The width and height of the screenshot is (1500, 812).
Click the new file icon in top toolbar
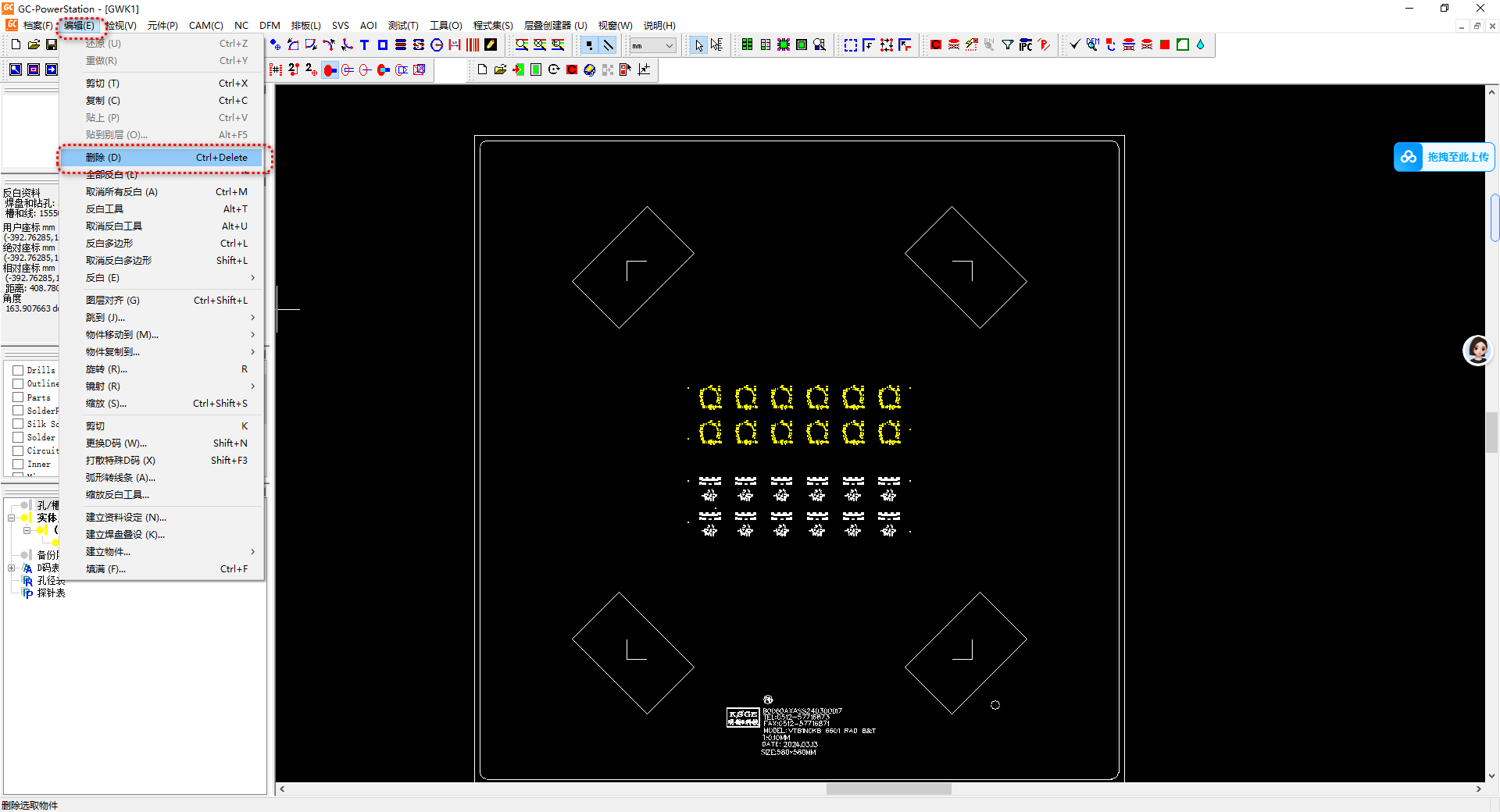[x=16, y=45]
